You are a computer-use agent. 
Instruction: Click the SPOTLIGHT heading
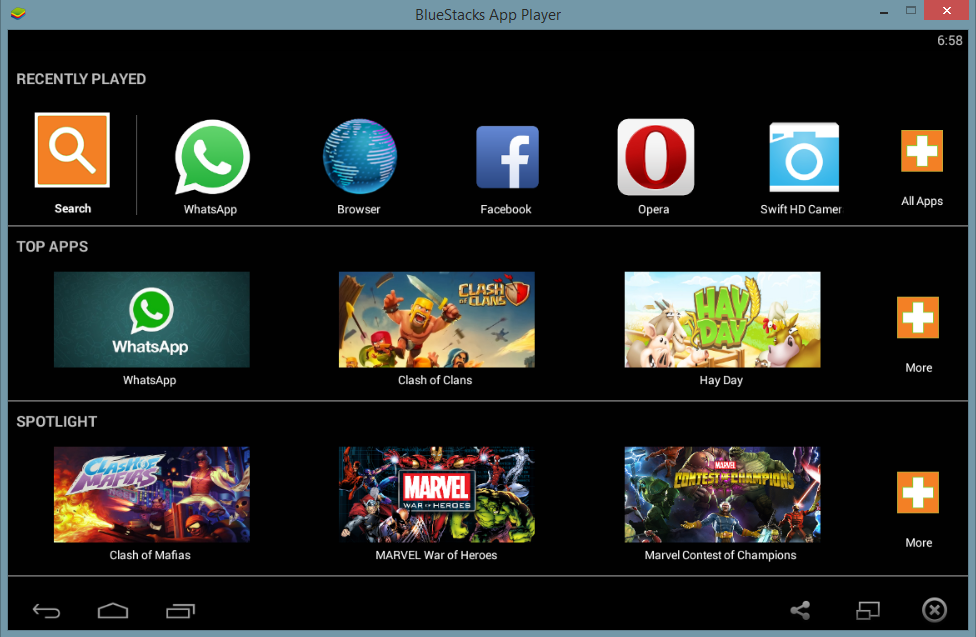click(x=57, y=422)
